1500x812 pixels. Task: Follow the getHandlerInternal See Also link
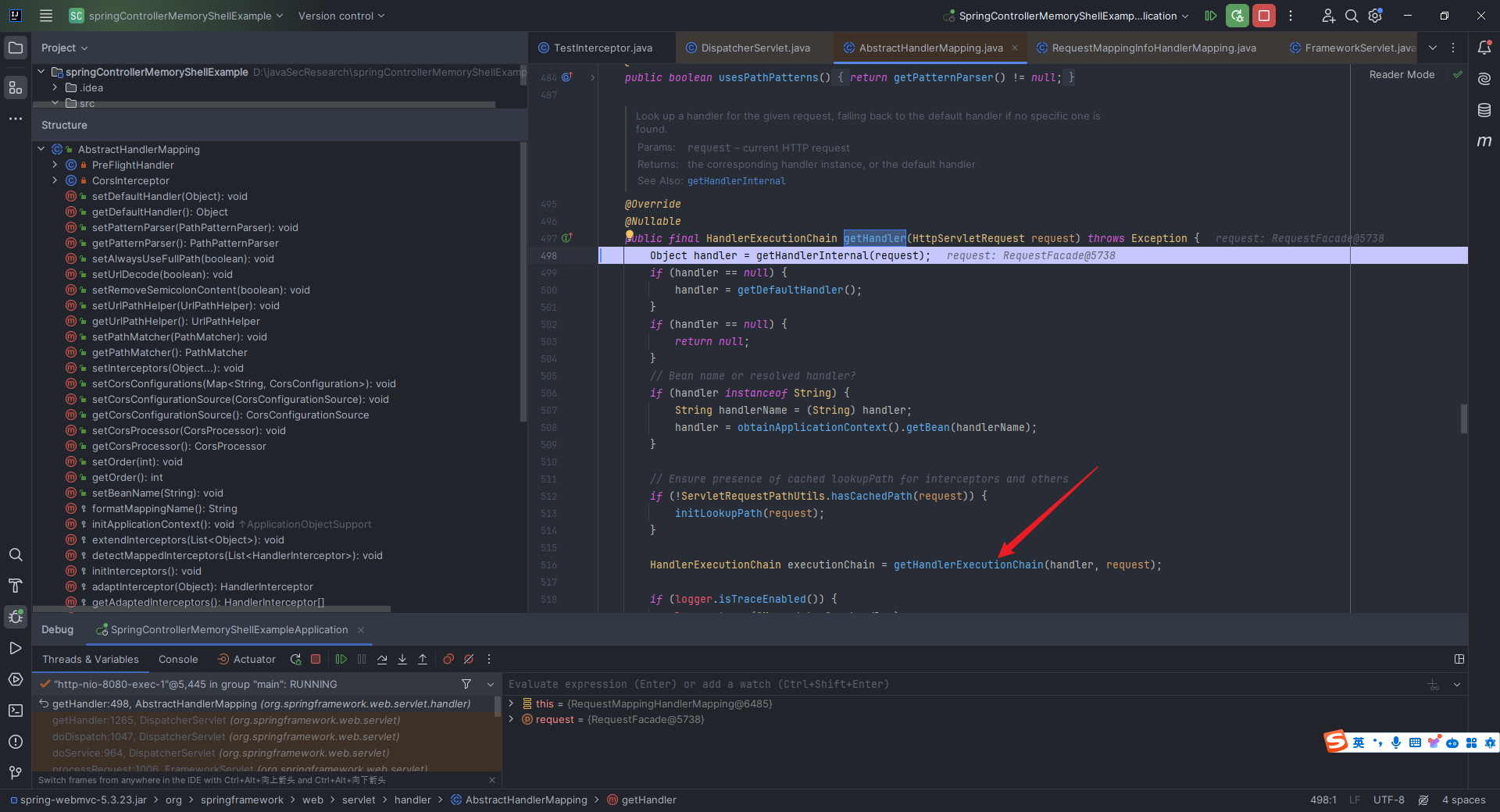click(736, 181)
